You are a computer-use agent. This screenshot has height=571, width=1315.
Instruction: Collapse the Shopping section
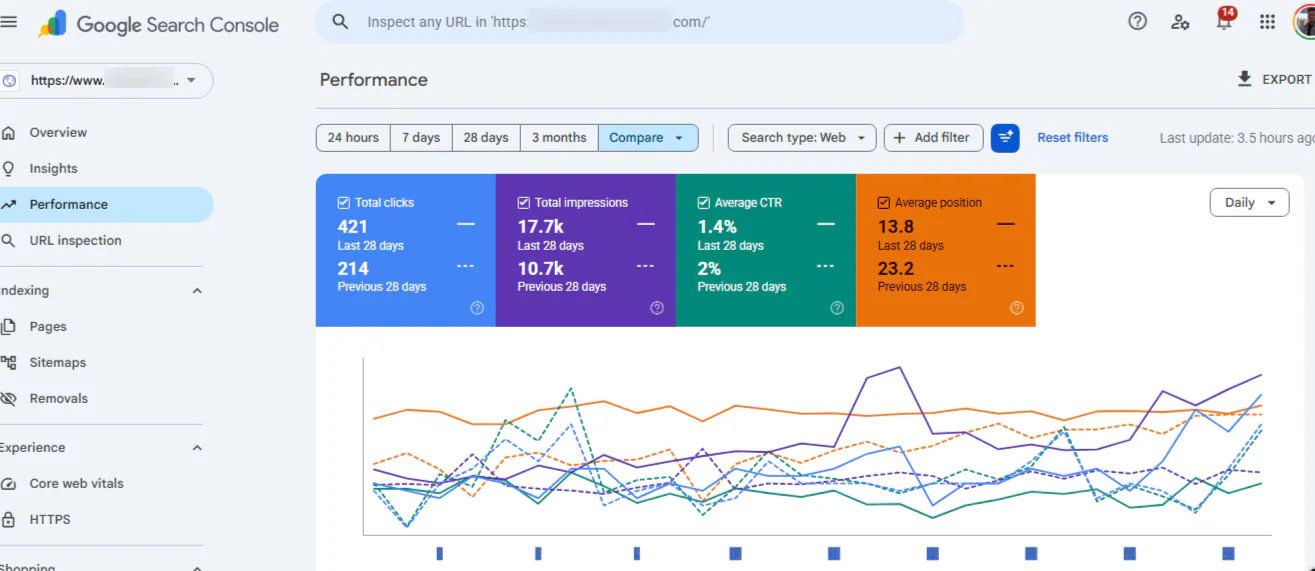click(197, 567)
